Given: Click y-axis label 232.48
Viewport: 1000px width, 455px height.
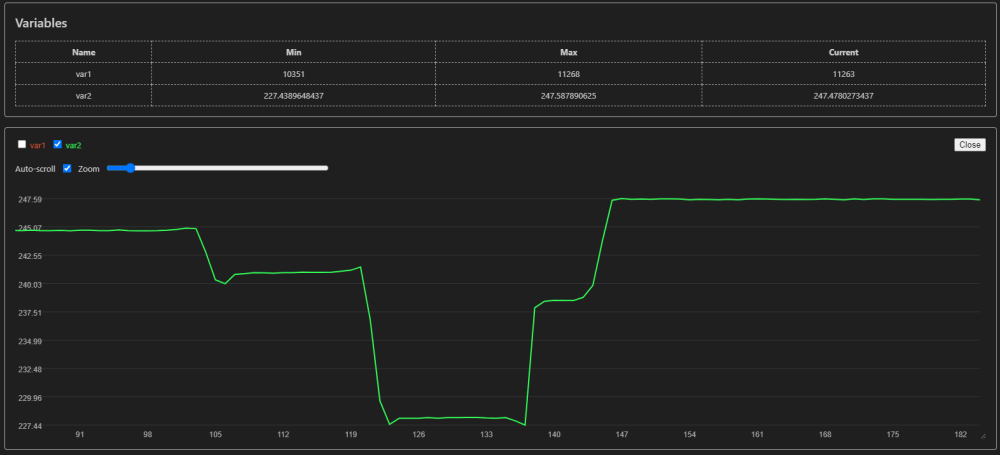Looking at the screenshot, I should click(x=30, y=369).
